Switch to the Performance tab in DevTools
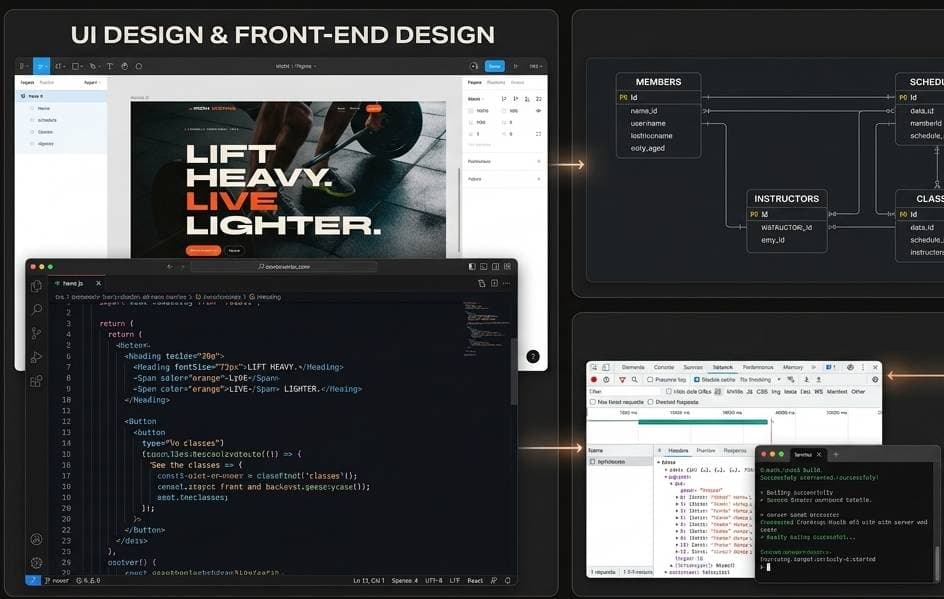This screenshot has width=944, height=599. [x=758, y=367]
